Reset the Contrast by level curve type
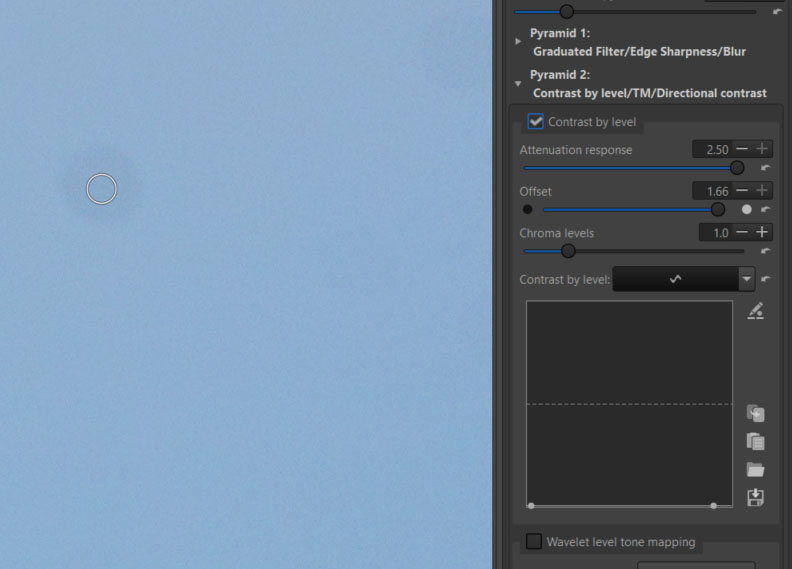 [x=766, y=279]
